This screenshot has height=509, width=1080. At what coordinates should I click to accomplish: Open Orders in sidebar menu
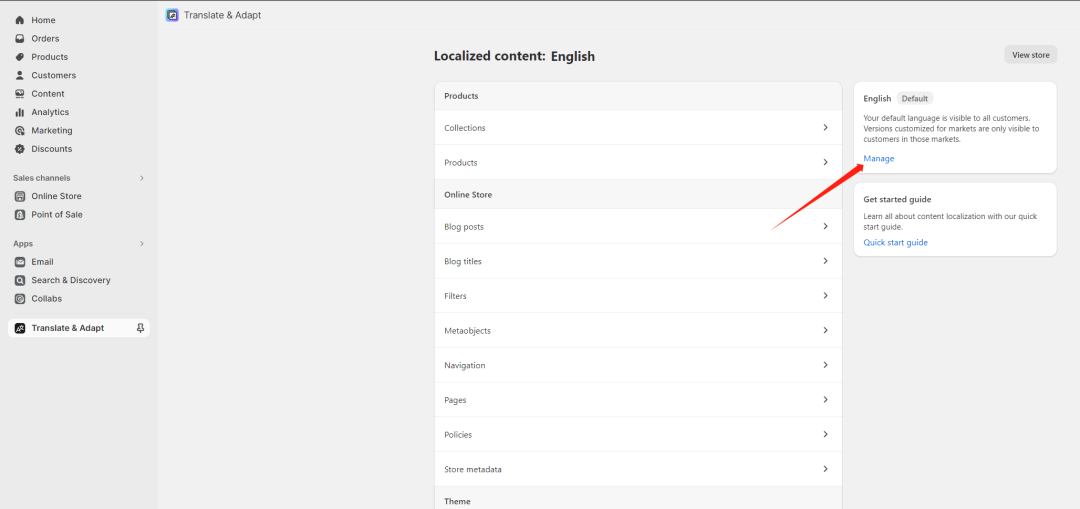pos(45,39)
